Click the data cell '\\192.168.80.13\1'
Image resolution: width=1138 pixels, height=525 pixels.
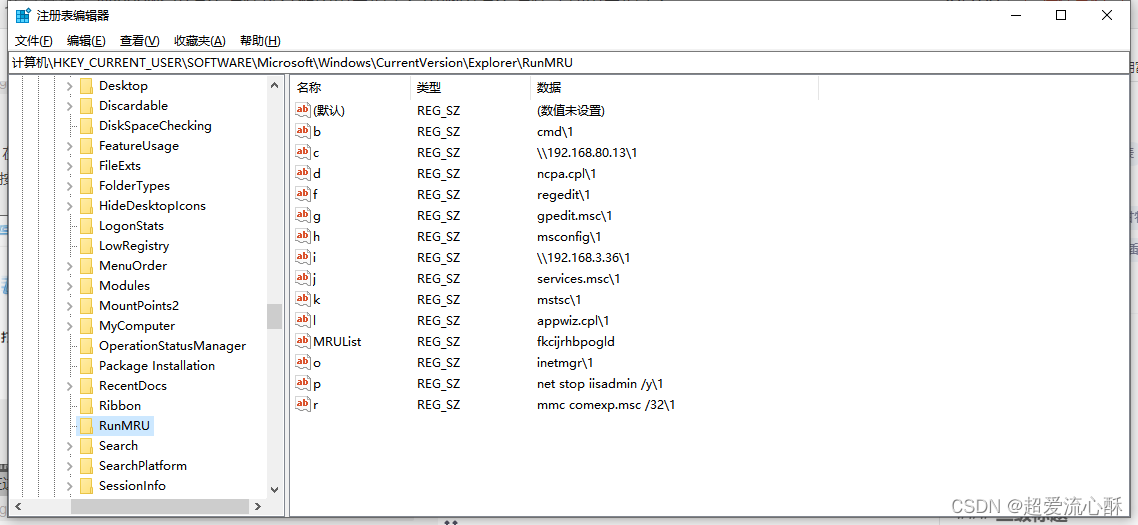click(x=587, y=152)
